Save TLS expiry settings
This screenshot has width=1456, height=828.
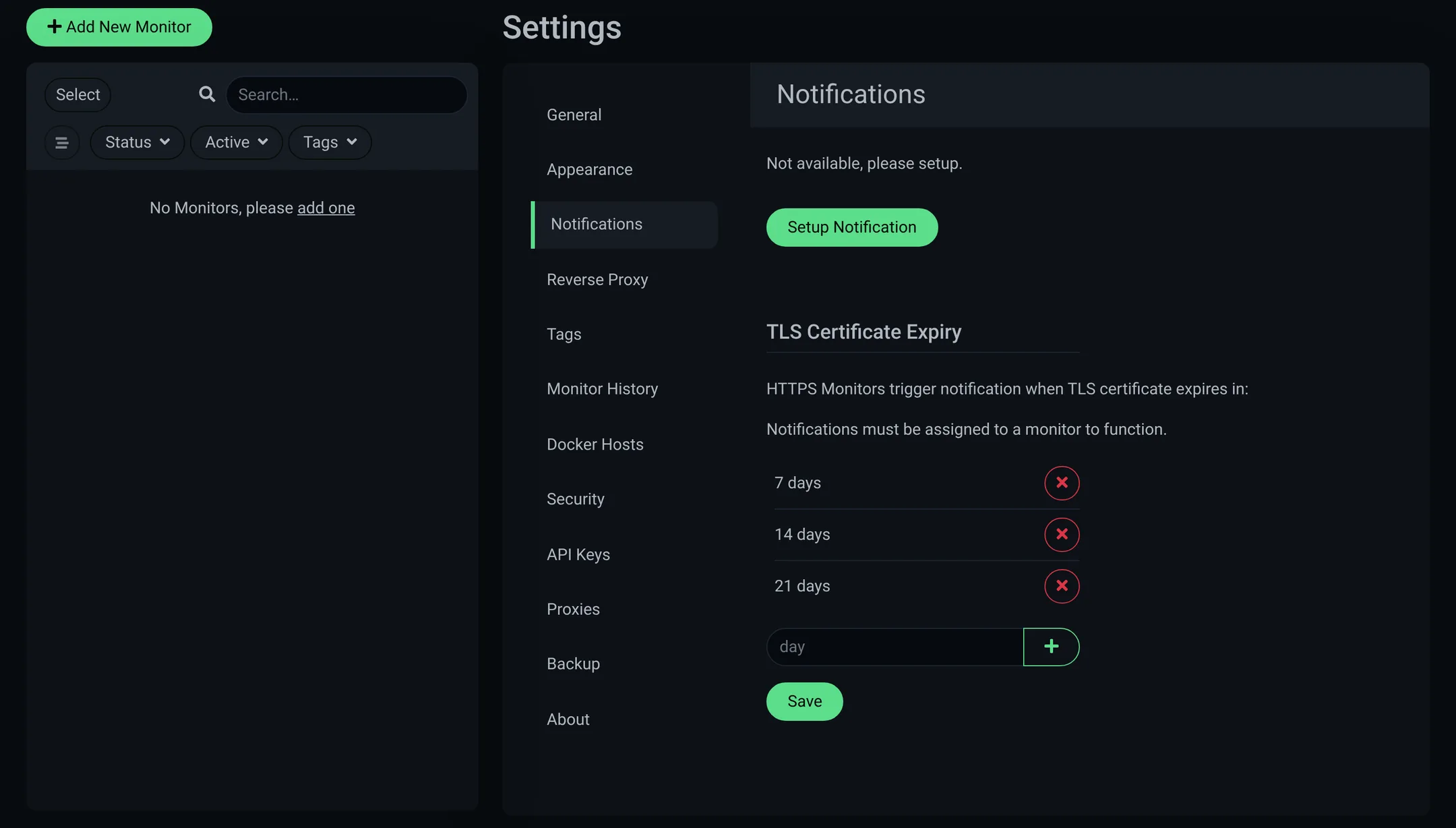[x=804, y=701]
